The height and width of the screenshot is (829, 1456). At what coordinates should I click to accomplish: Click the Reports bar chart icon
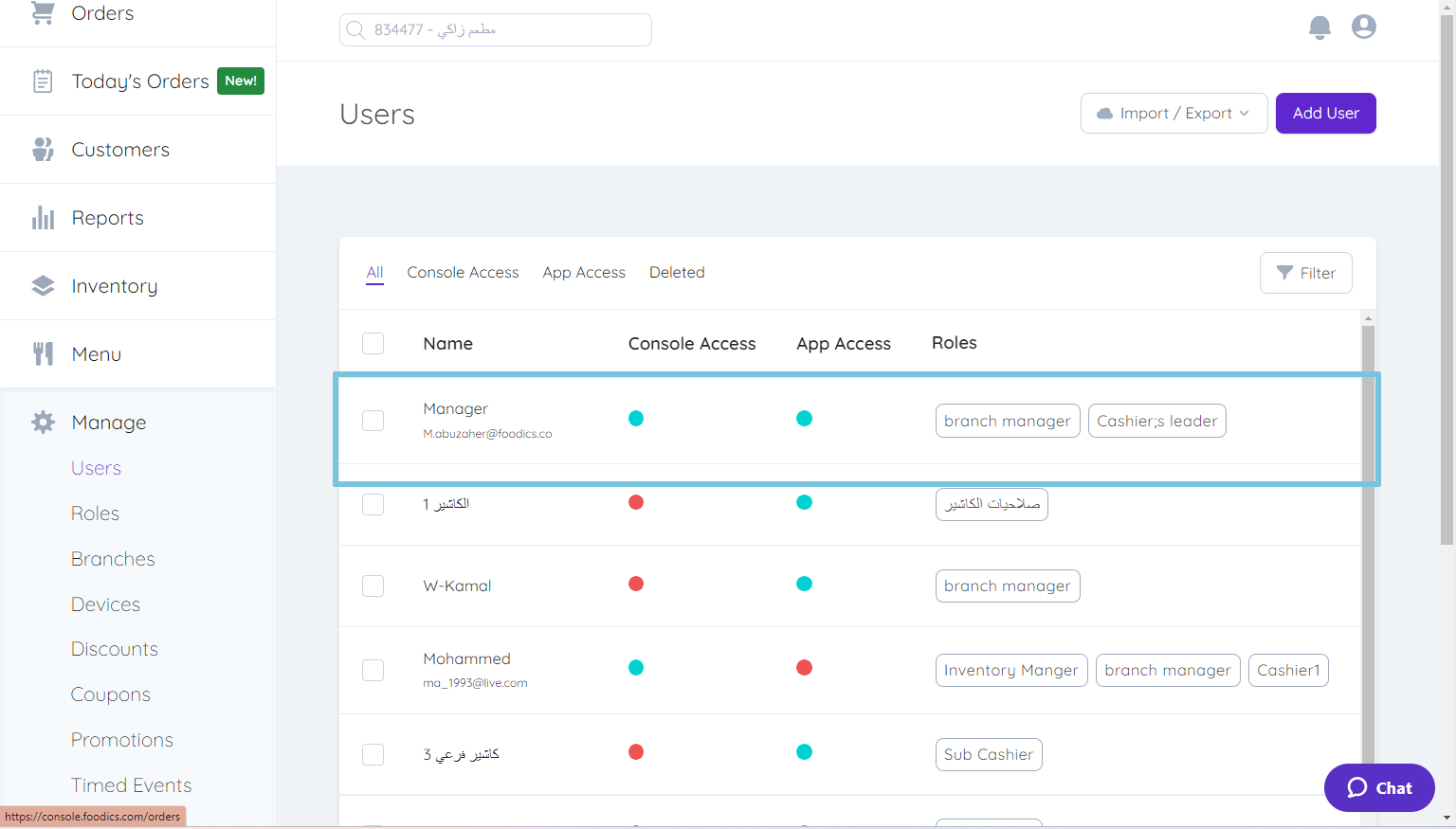(x=43, y=218)
